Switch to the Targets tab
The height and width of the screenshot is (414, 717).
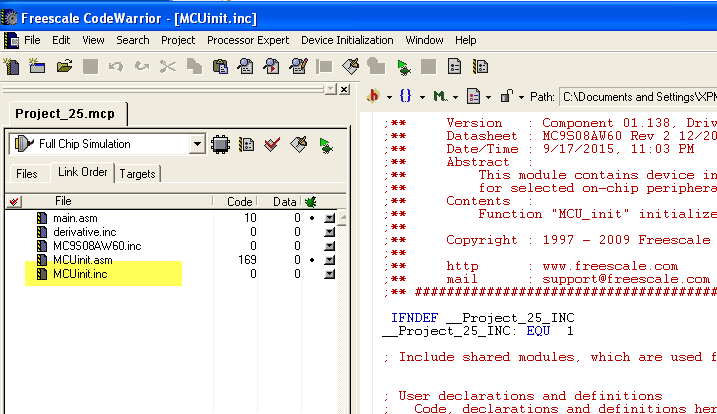coord(137,174)
